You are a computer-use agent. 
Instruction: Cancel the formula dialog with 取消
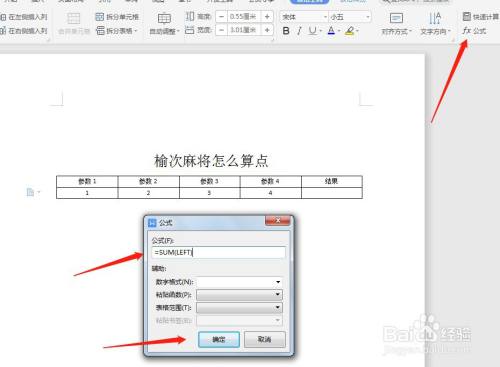265,339
